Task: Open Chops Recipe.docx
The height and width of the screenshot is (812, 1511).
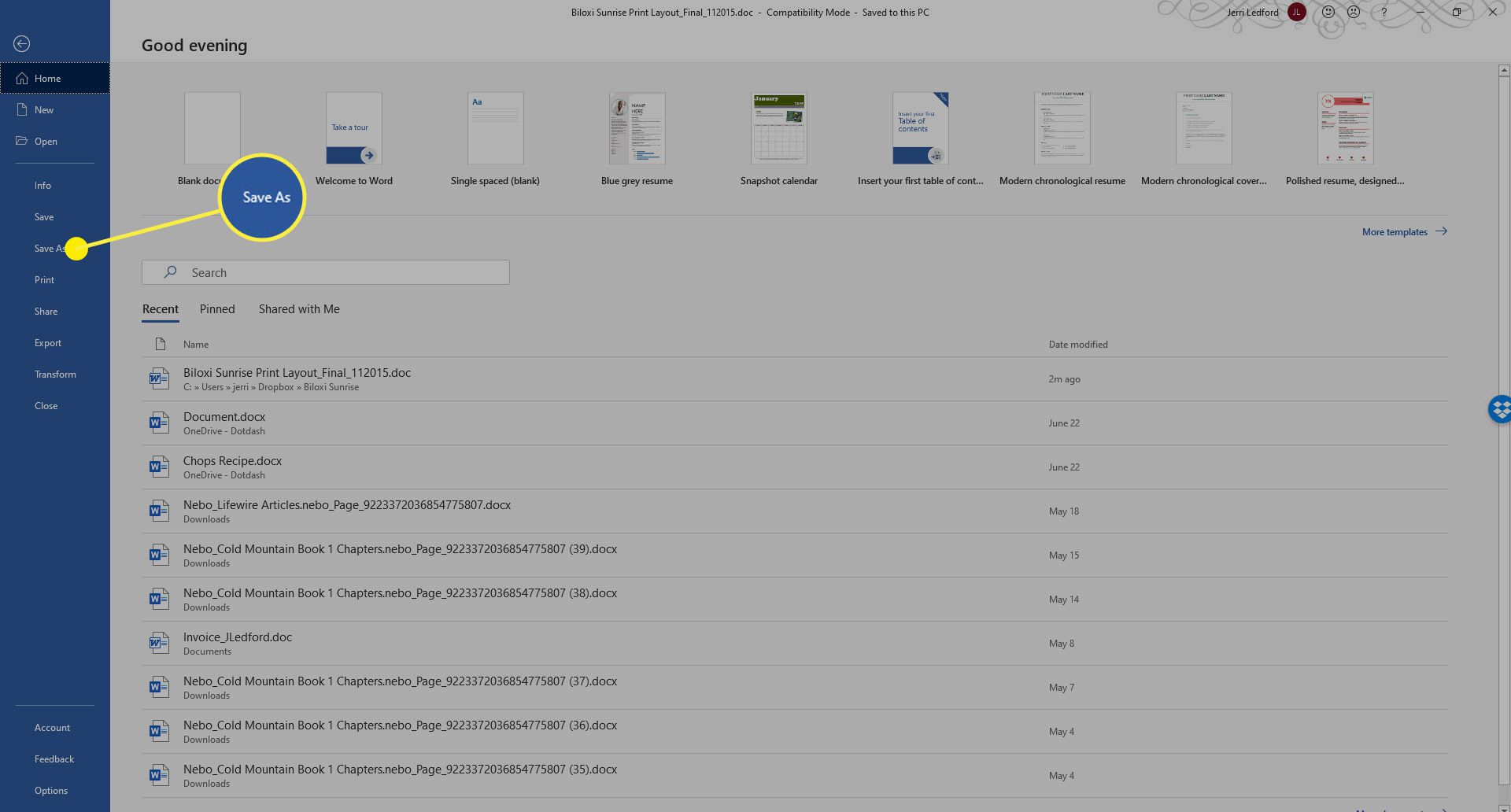Action: tap(795, 467)
